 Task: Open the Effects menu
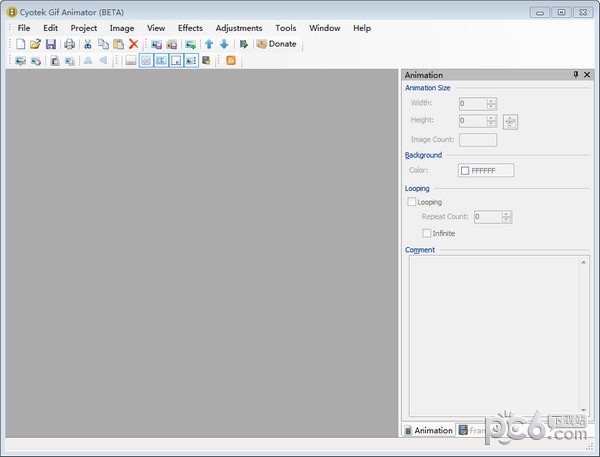[190, 28]
